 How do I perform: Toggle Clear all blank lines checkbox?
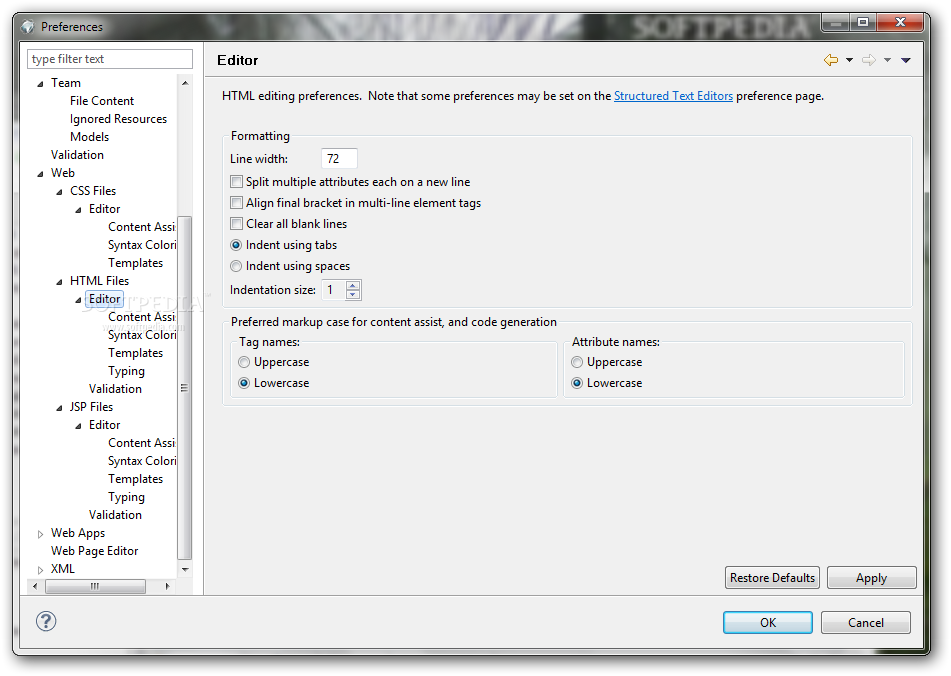pos(237,224)
